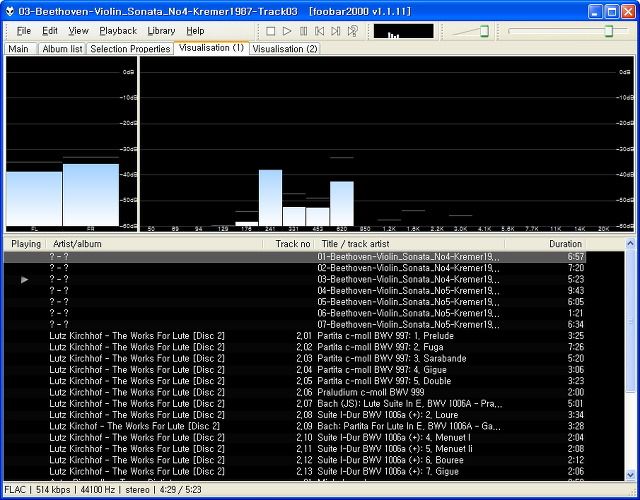Click the tallest spectrum bar at 241 Hz
Screen dimensions: 640x500
point(270,198)
